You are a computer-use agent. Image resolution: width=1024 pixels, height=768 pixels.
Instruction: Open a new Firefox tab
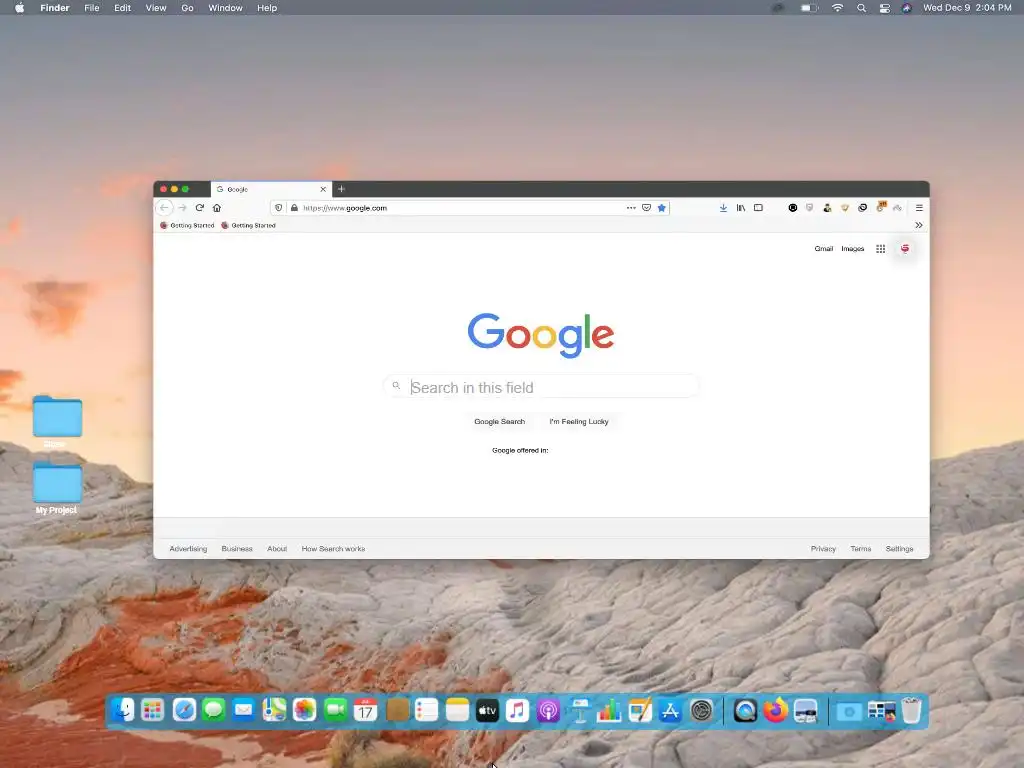pos(341,189)
